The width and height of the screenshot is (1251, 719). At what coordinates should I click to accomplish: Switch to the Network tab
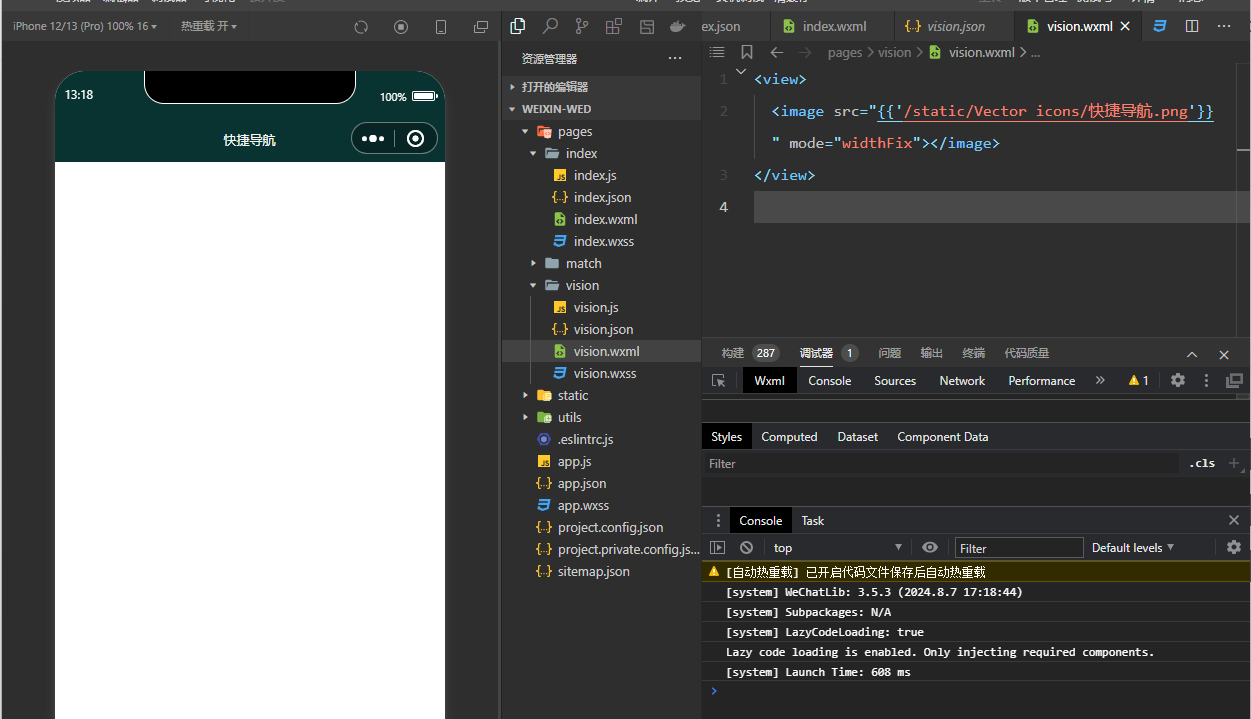pyautogui.click(x=962, y=381)
